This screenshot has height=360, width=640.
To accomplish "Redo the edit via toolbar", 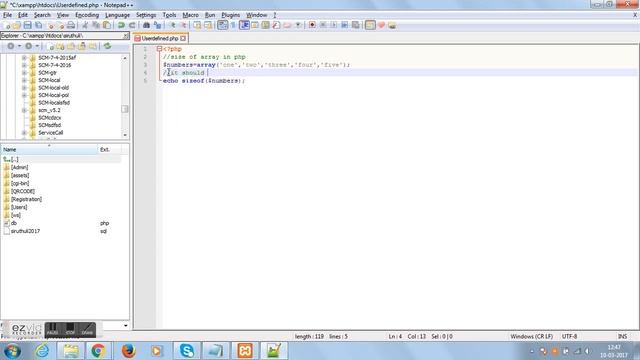I will [x=132, y=25].
